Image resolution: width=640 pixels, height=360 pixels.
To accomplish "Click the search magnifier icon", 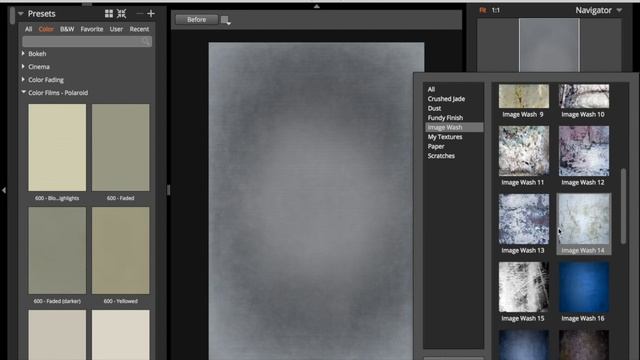I will click(x=147, y=42).
